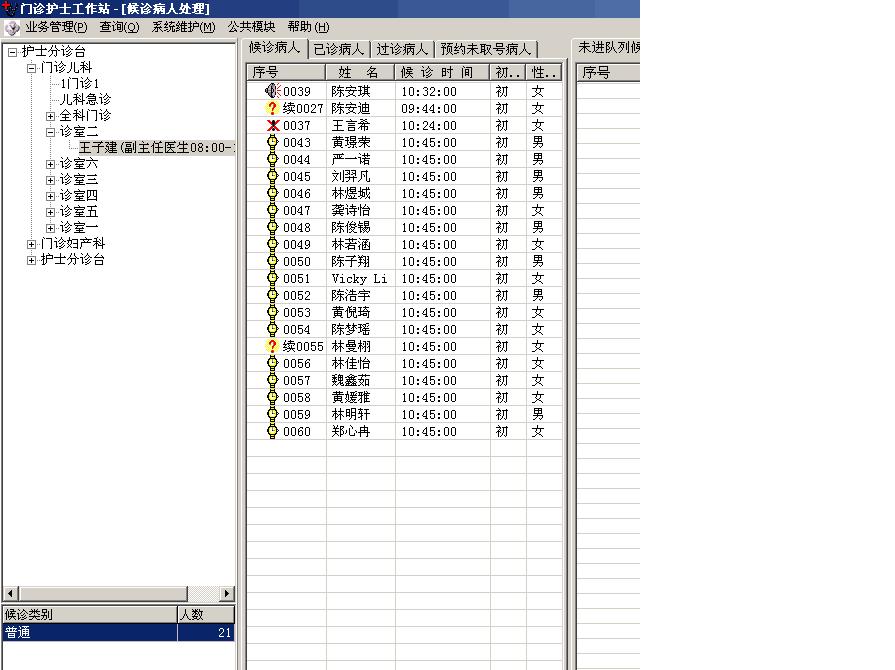
Task: Sort by the 姓名 column header
Action: (360, 72)
